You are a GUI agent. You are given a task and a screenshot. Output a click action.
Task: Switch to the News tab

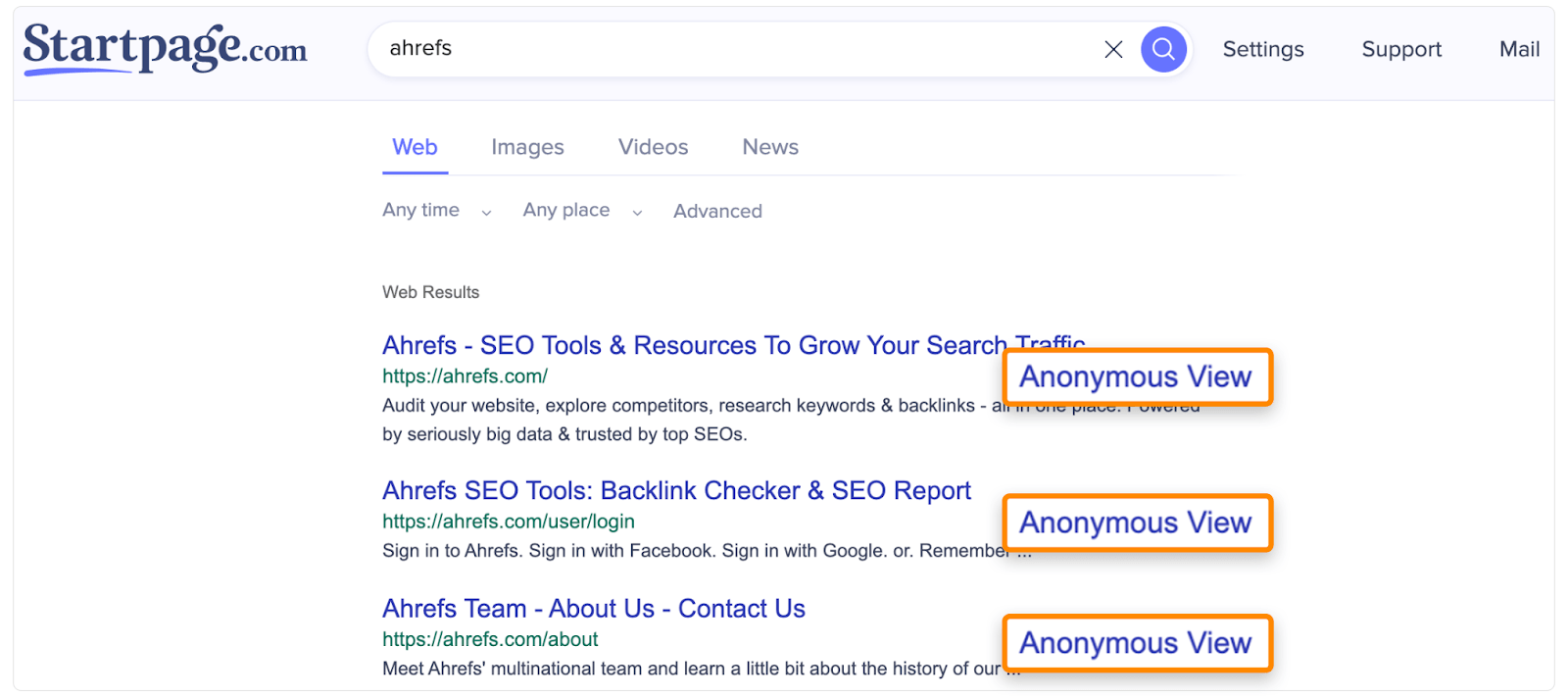(x=770, y=147)
